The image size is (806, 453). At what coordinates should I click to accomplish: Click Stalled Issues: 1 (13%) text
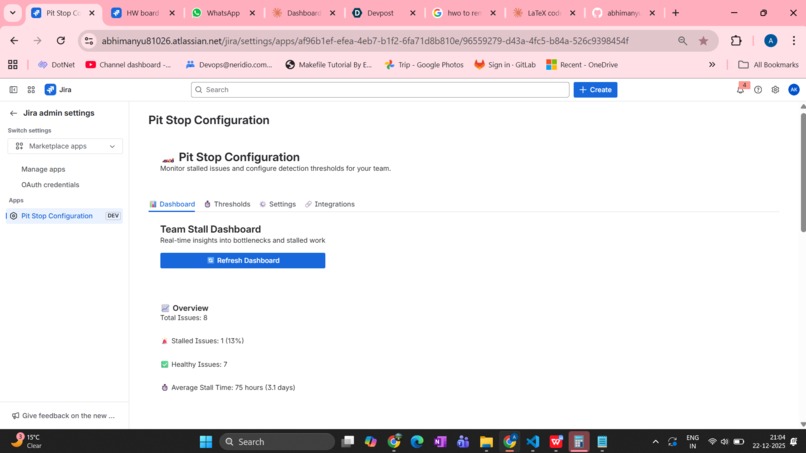coord(207,341)
